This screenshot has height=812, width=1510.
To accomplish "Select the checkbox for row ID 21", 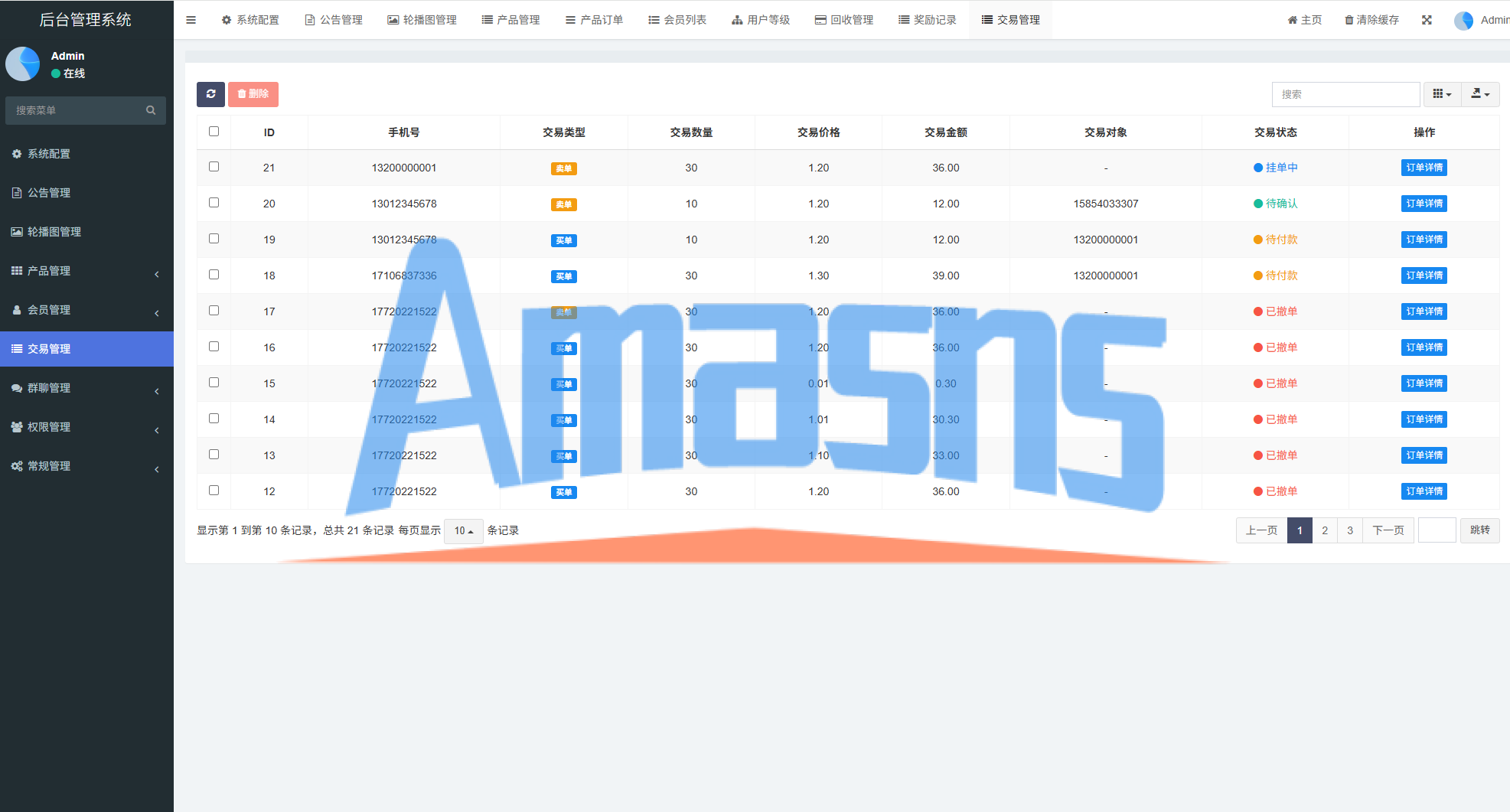I will coord(214,167).
